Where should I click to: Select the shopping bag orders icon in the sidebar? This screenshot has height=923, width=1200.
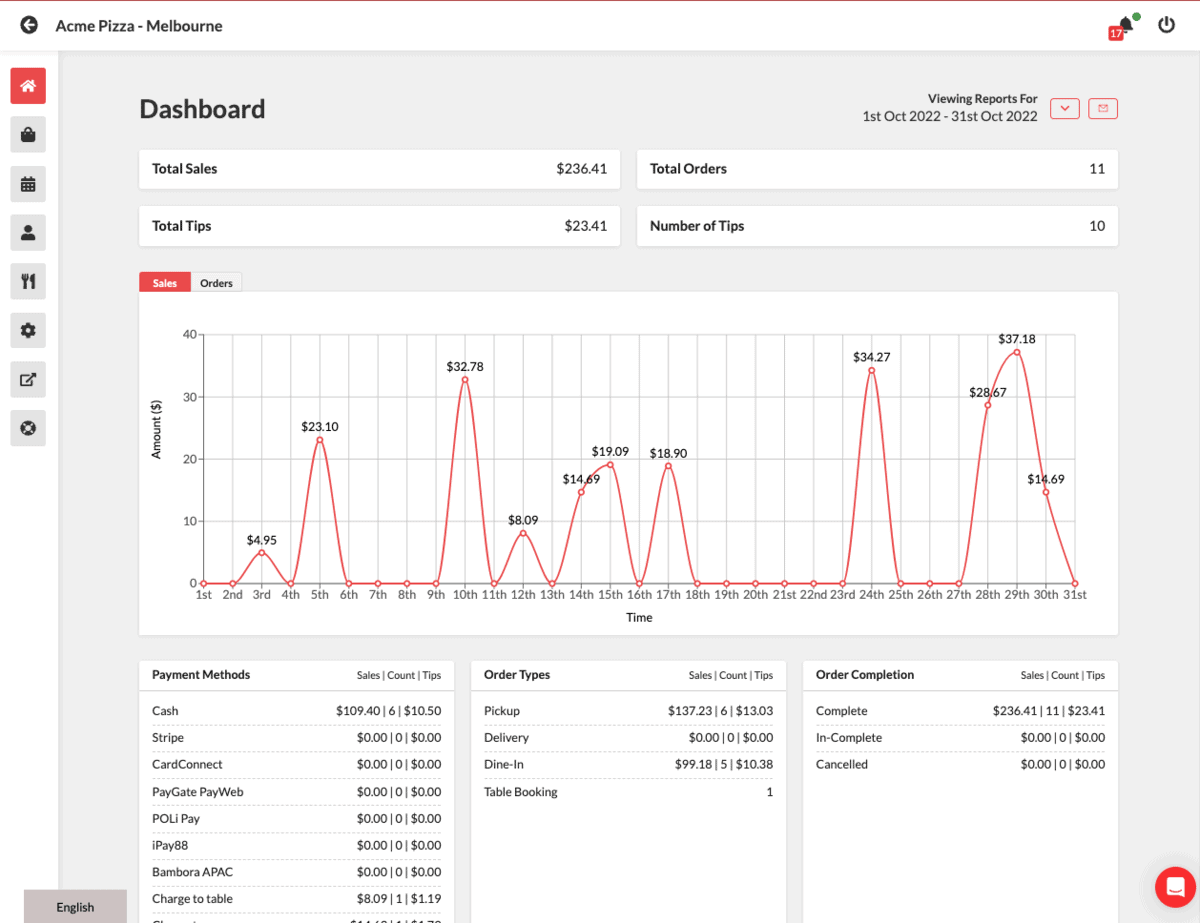point(27,135)
